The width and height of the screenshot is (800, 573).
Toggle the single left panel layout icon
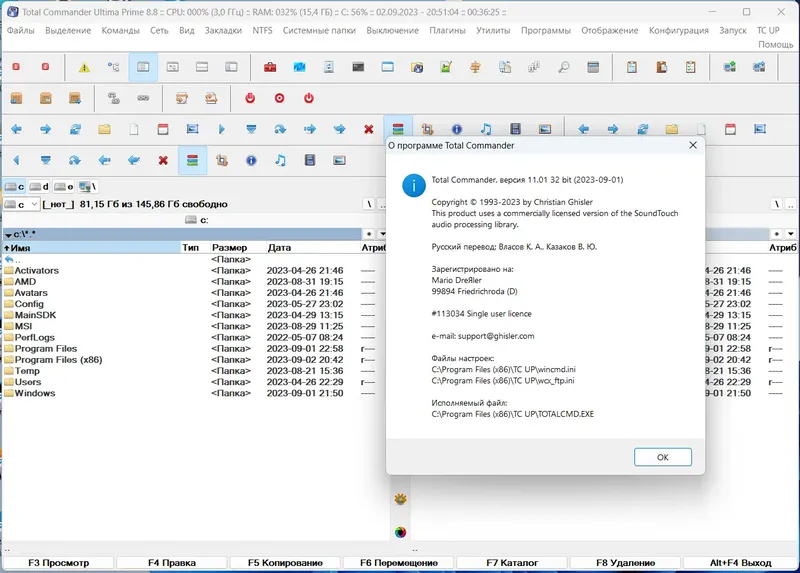231,67
